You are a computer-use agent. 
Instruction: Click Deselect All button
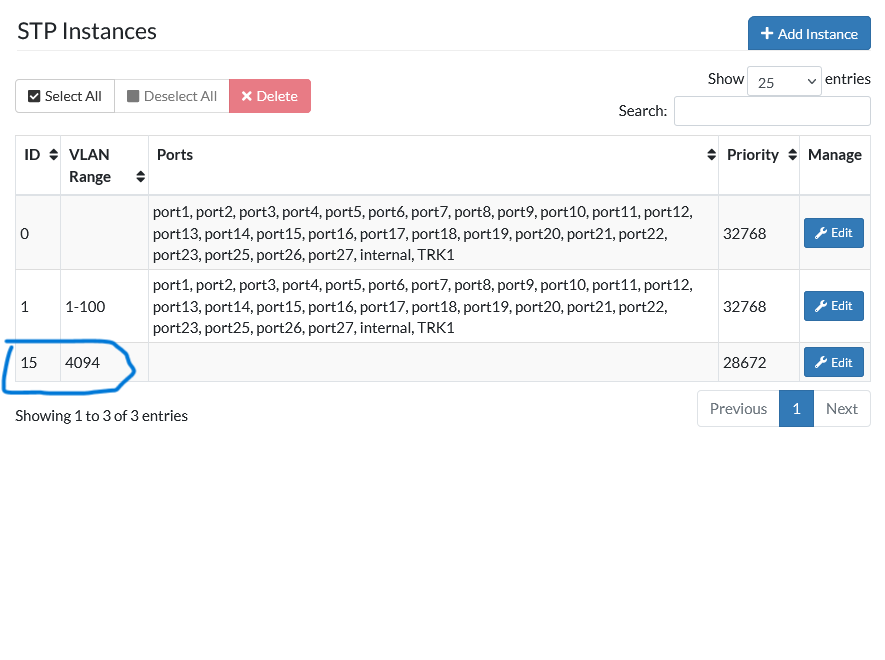[172, 96]
